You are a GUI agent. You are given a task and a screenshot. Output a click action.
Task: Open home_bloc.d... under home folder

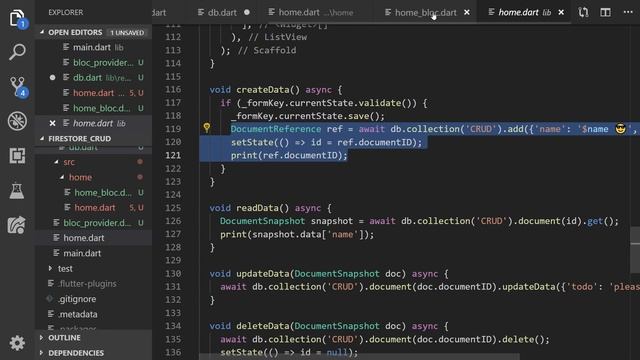[x=93, y=193]
